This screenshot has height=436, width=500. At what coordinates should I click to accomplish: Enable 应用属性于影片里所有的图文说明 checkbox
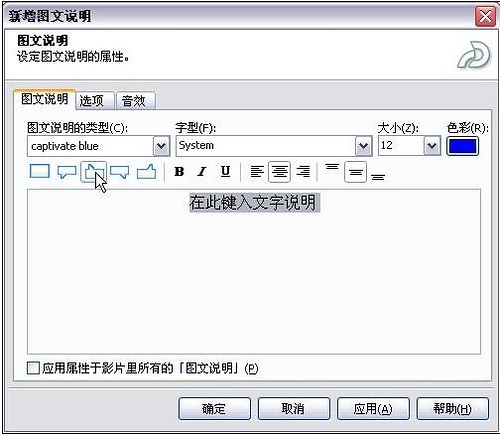pos(33,368)
